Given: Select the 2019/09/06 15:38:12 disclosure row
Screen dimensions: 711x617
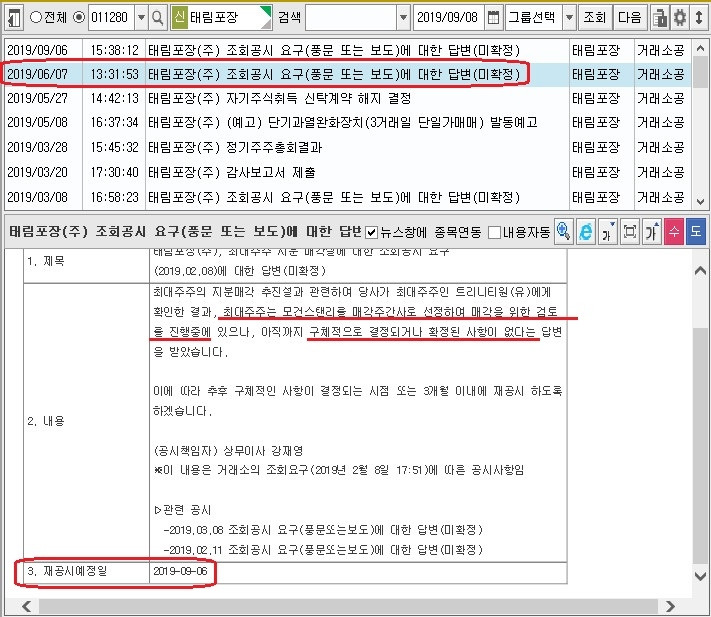Looking at the screenshot, I should tap(348, 50).
